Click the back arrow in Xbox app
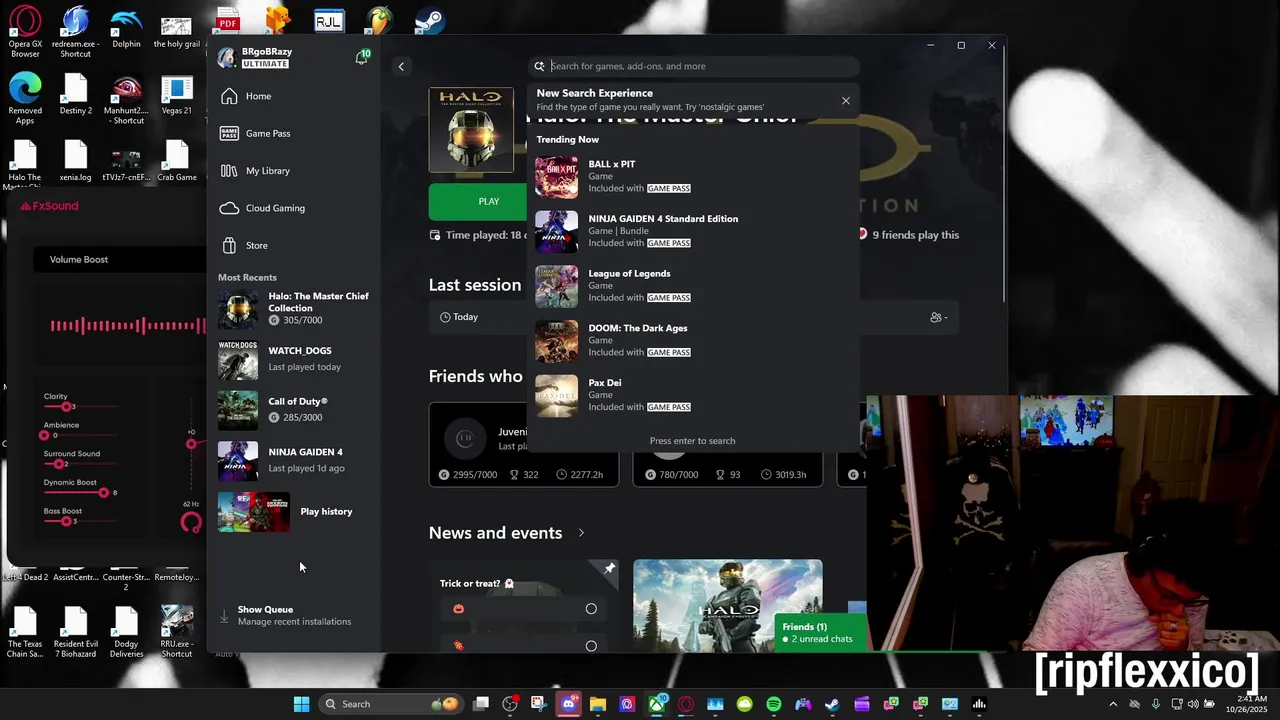1280x720 pixels. [401, 66]
